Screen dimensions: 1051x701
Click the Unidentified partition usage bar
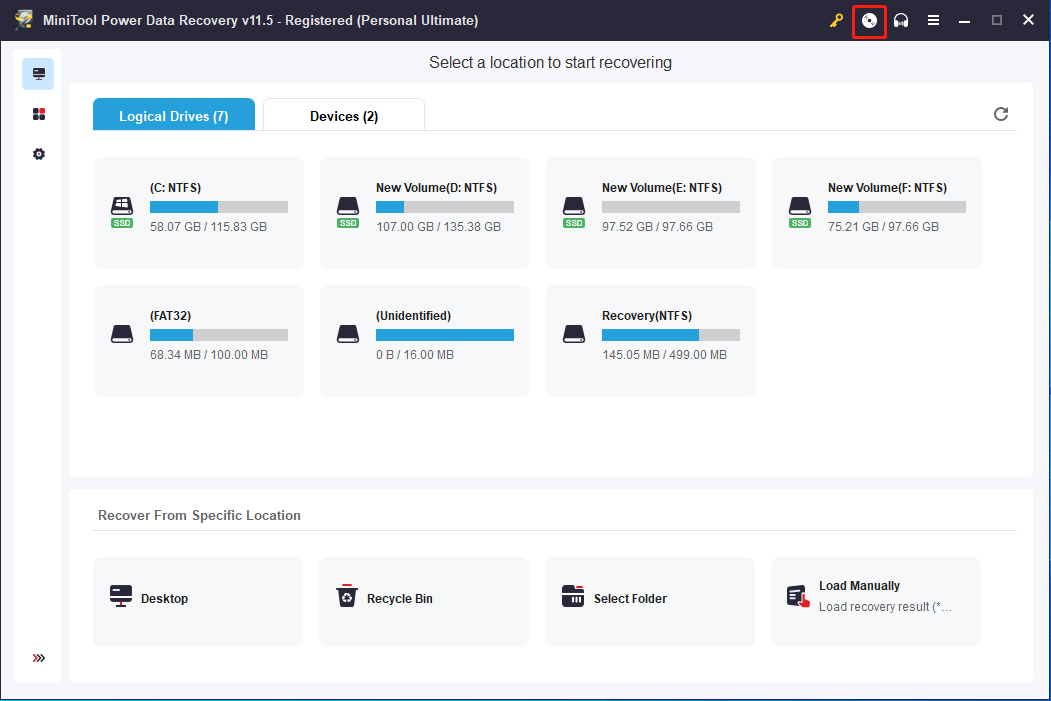(x=445, y=335)
